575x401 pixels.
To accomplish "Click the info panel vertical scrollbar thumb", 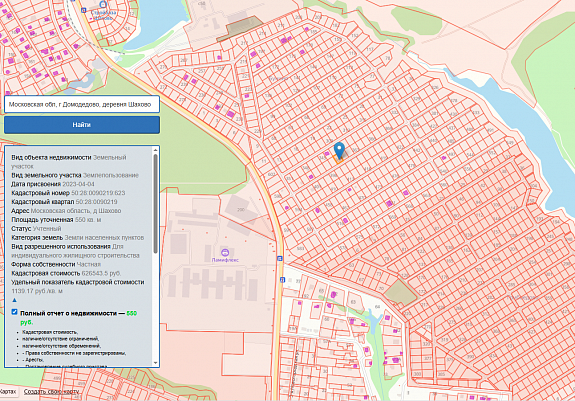I will coord(155,203).
